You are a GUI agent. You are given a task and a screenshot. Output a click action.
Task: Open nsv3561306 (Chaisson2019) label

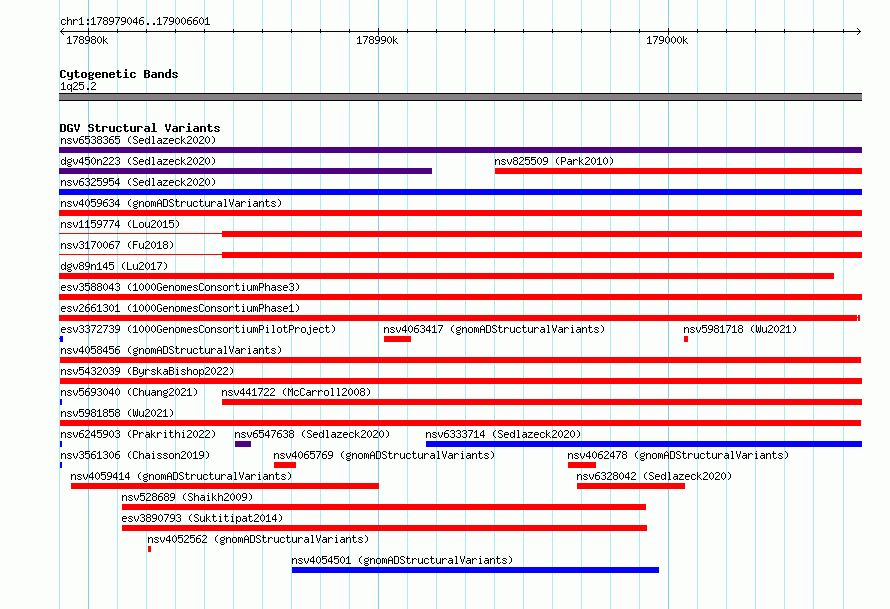tap(135, 455)
